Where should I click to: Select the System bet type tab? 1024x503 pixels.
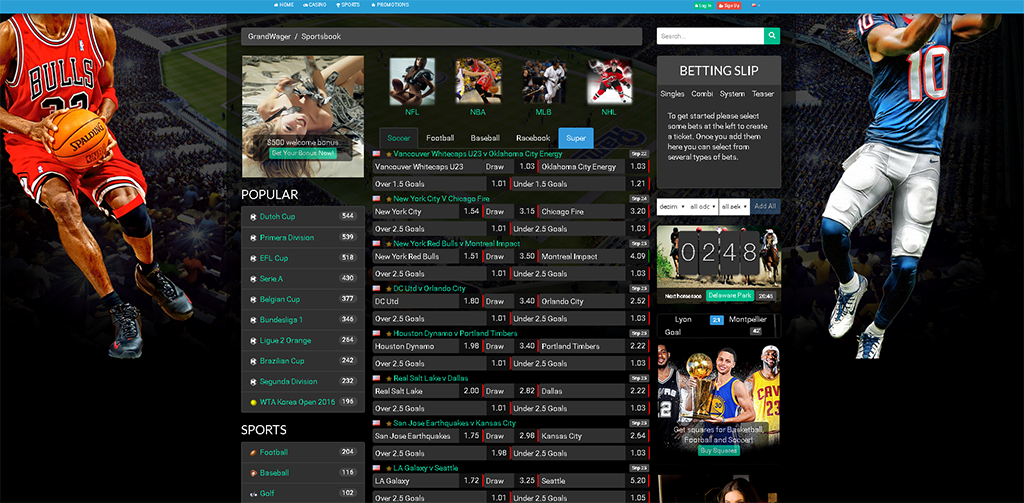732,94
